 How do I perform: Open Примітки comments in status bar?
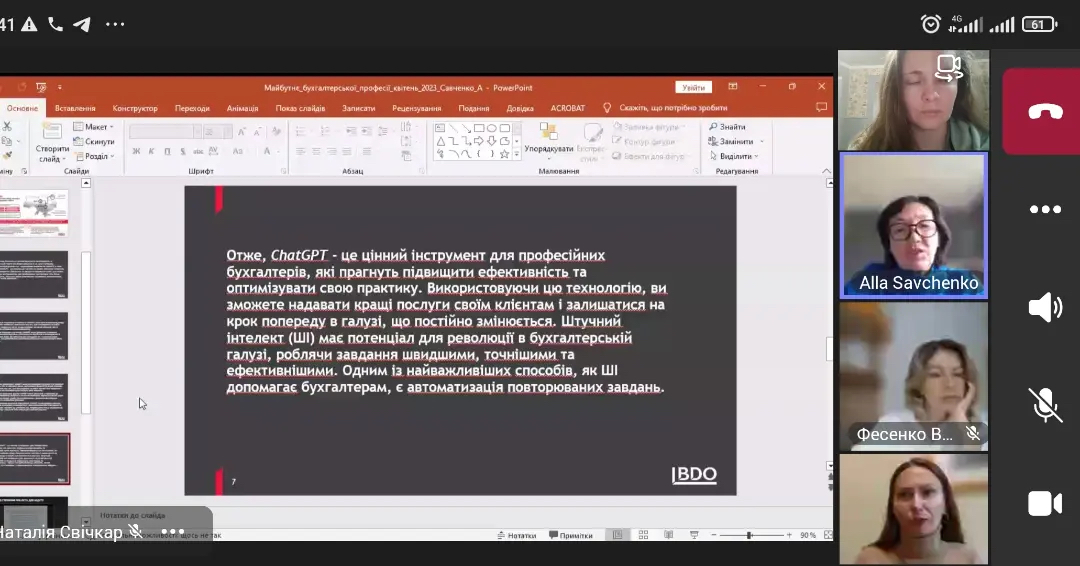click(x=571, y=535)
